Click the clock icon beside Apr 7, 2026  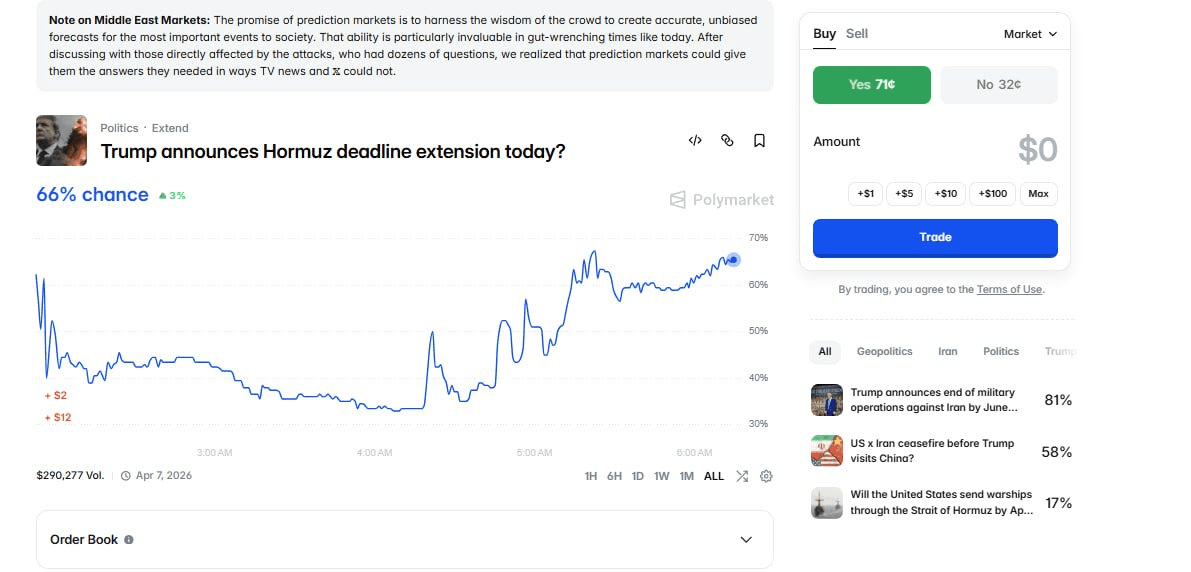(126, 476)
